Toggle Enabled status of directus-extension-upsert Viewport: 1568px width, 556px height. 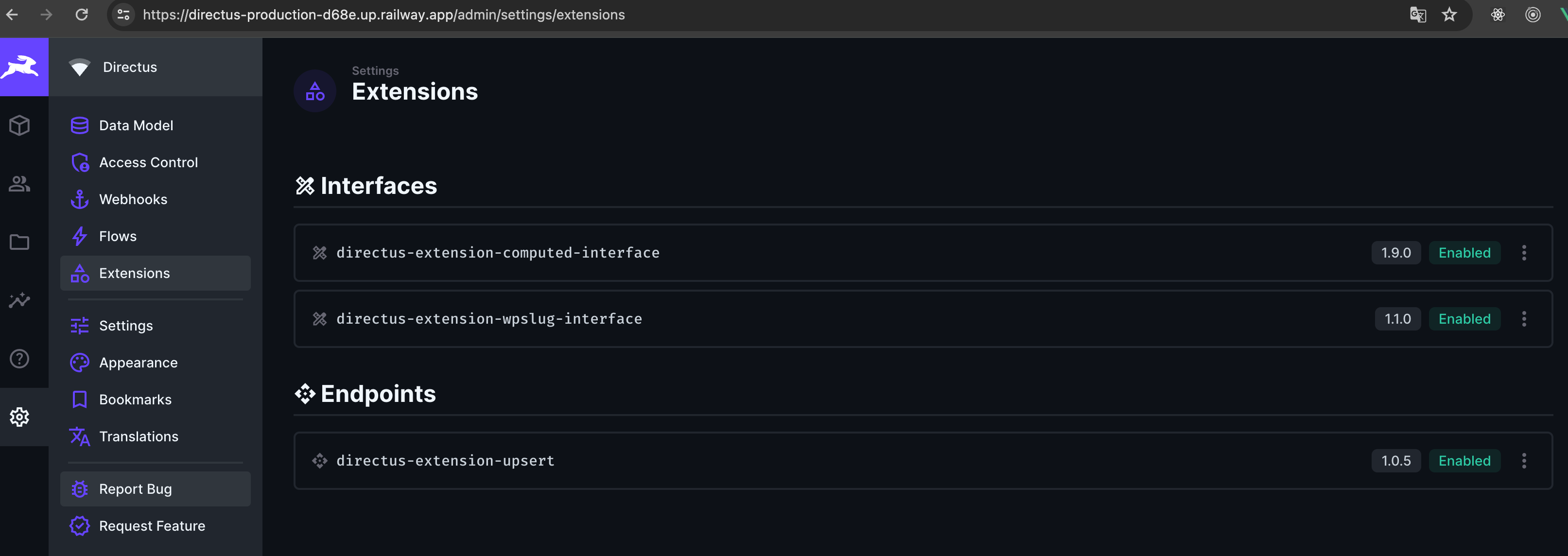pyautogui.click(x=1464, y=461)
